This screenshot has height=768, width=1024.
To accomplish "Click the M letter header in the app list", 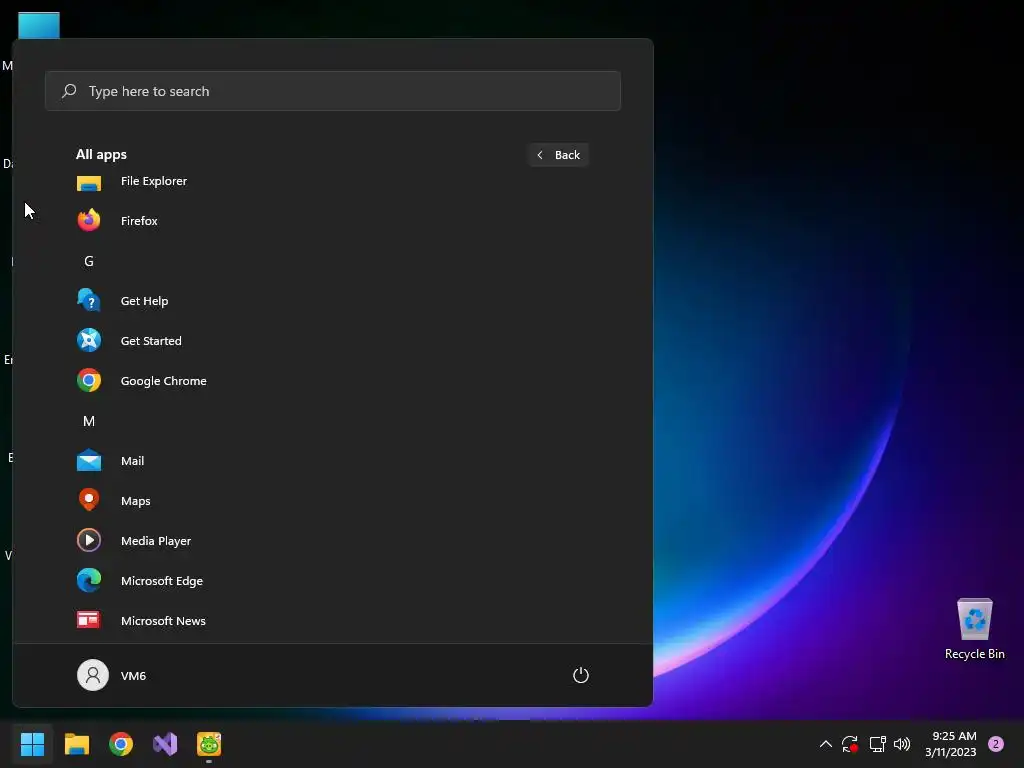I will pyautogui.click(x=89, y=421).
